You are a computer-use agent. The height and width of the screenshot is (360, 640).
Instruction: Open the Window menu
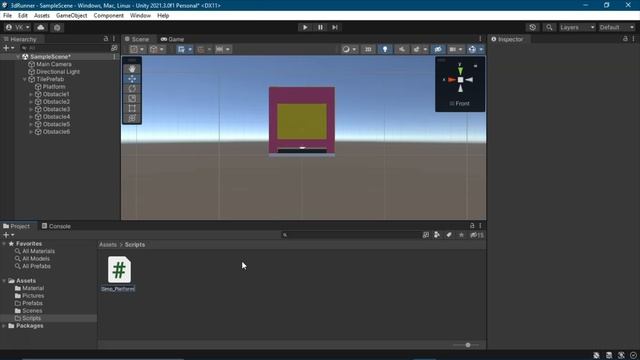pos(140,16)
